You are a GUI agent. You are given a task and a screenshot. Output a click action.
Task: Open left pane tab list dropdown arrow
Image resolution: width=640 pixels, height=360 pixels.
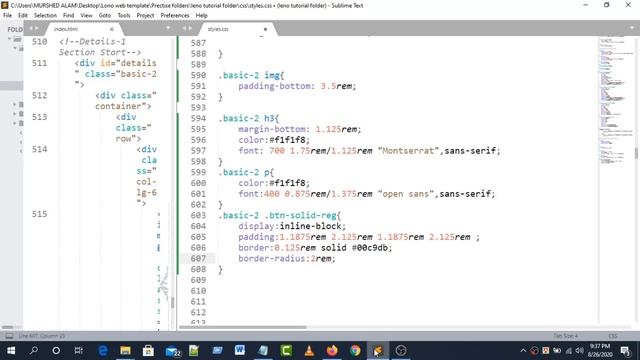pos(168,28)
